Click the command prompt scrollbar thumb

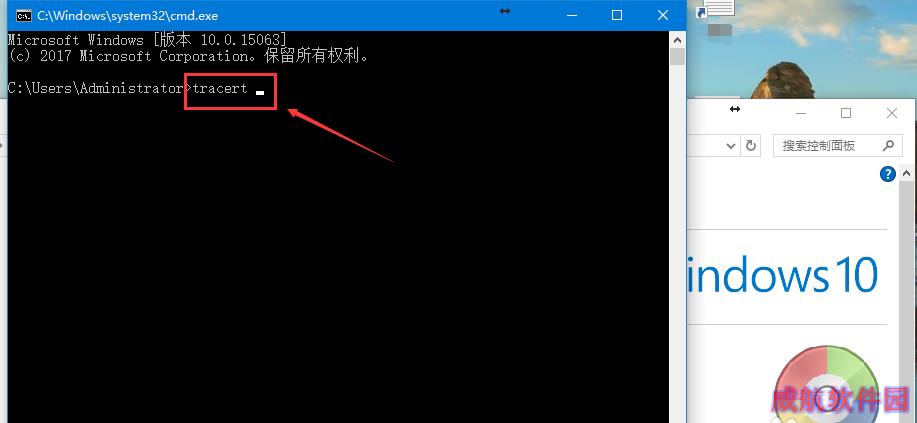coord(677,57)
